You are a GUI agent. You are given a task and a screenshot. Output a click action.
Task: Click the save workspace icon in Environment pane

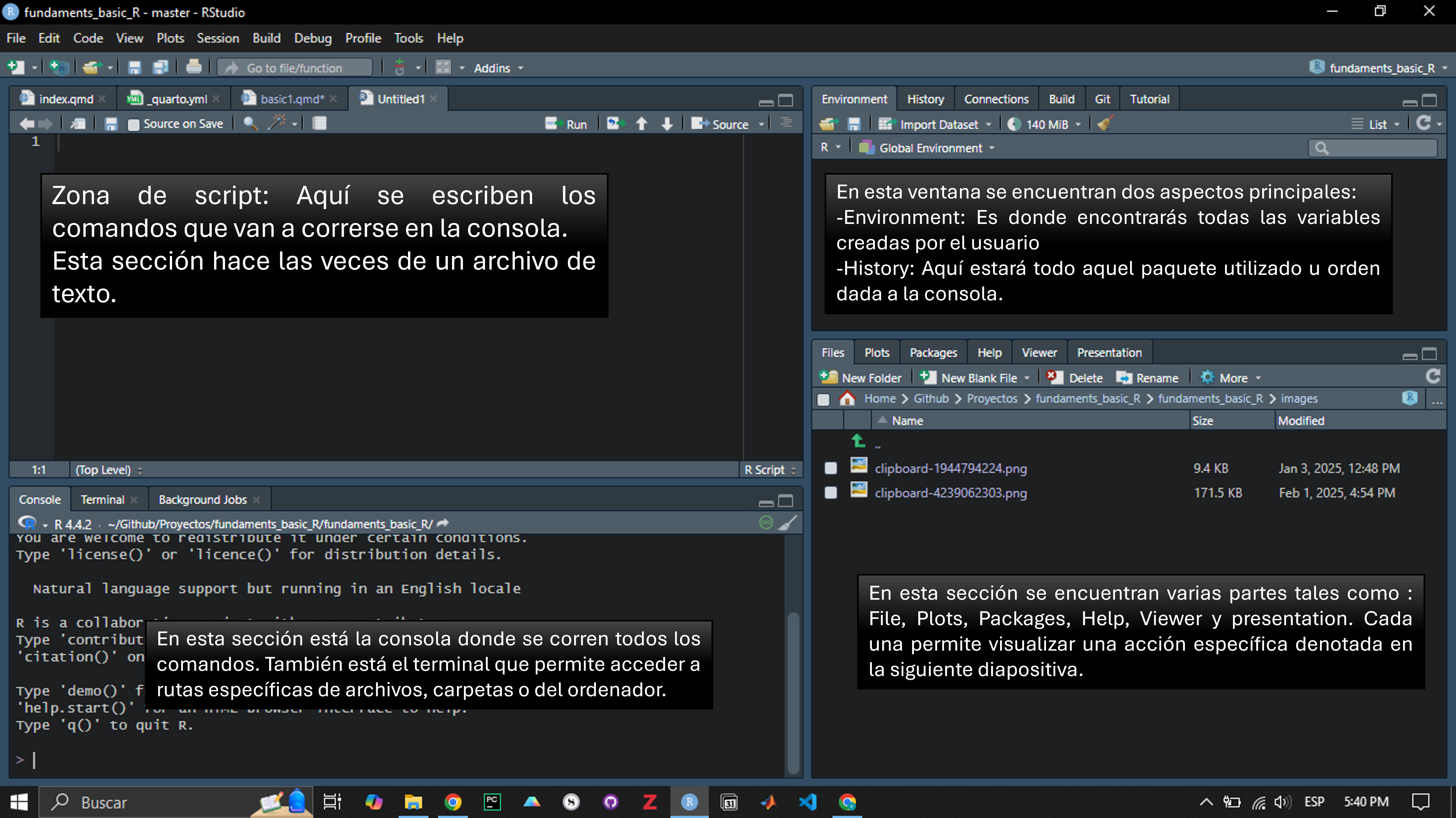pyautogui.click(x=854, y=124)
